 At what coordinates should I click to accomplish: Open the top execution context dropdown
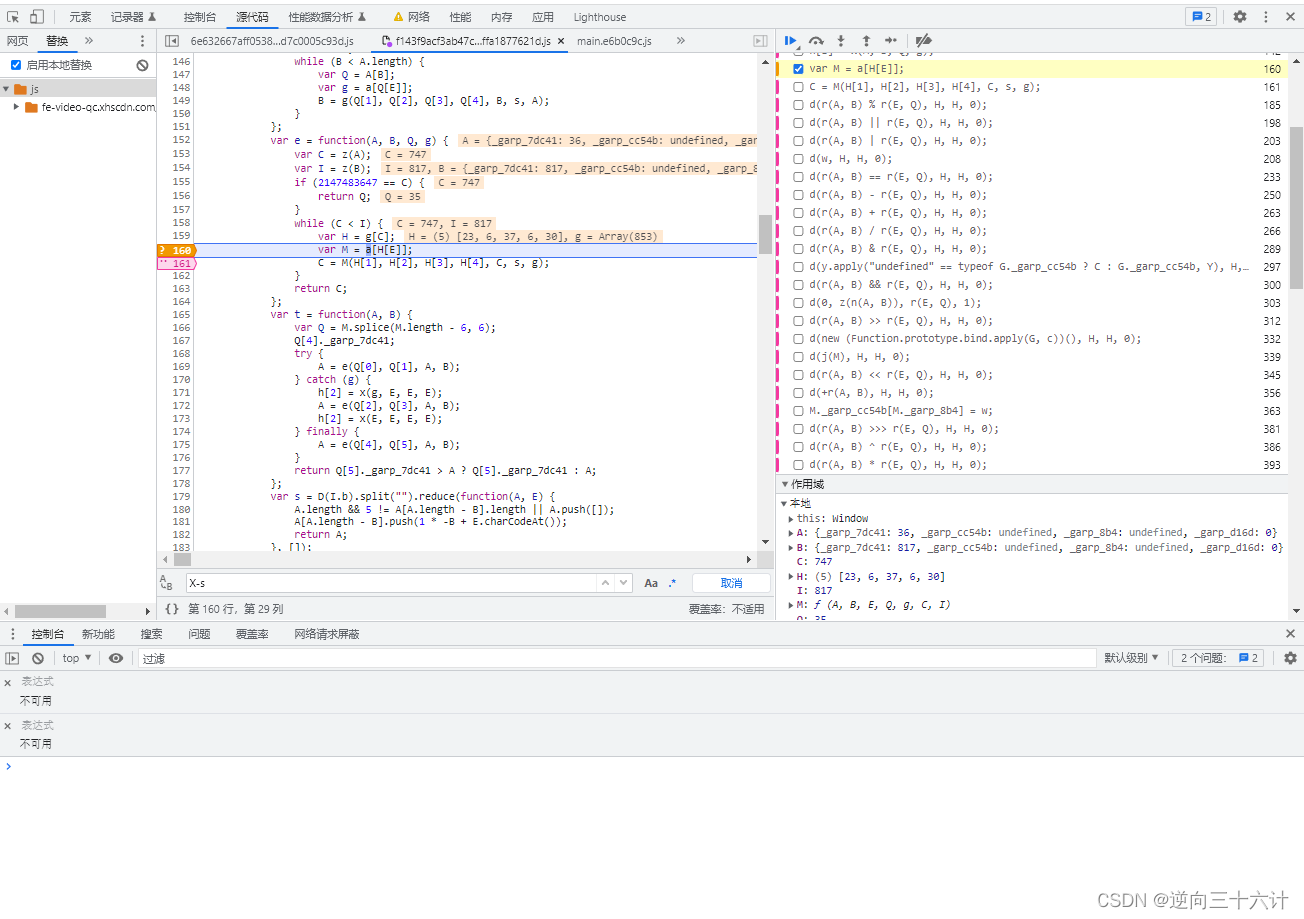point(77,658)
